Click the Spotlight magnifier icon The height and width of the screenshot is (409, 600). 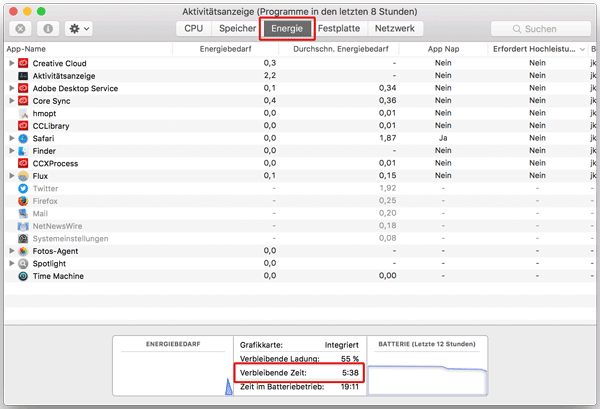click(x=23, y=264)
